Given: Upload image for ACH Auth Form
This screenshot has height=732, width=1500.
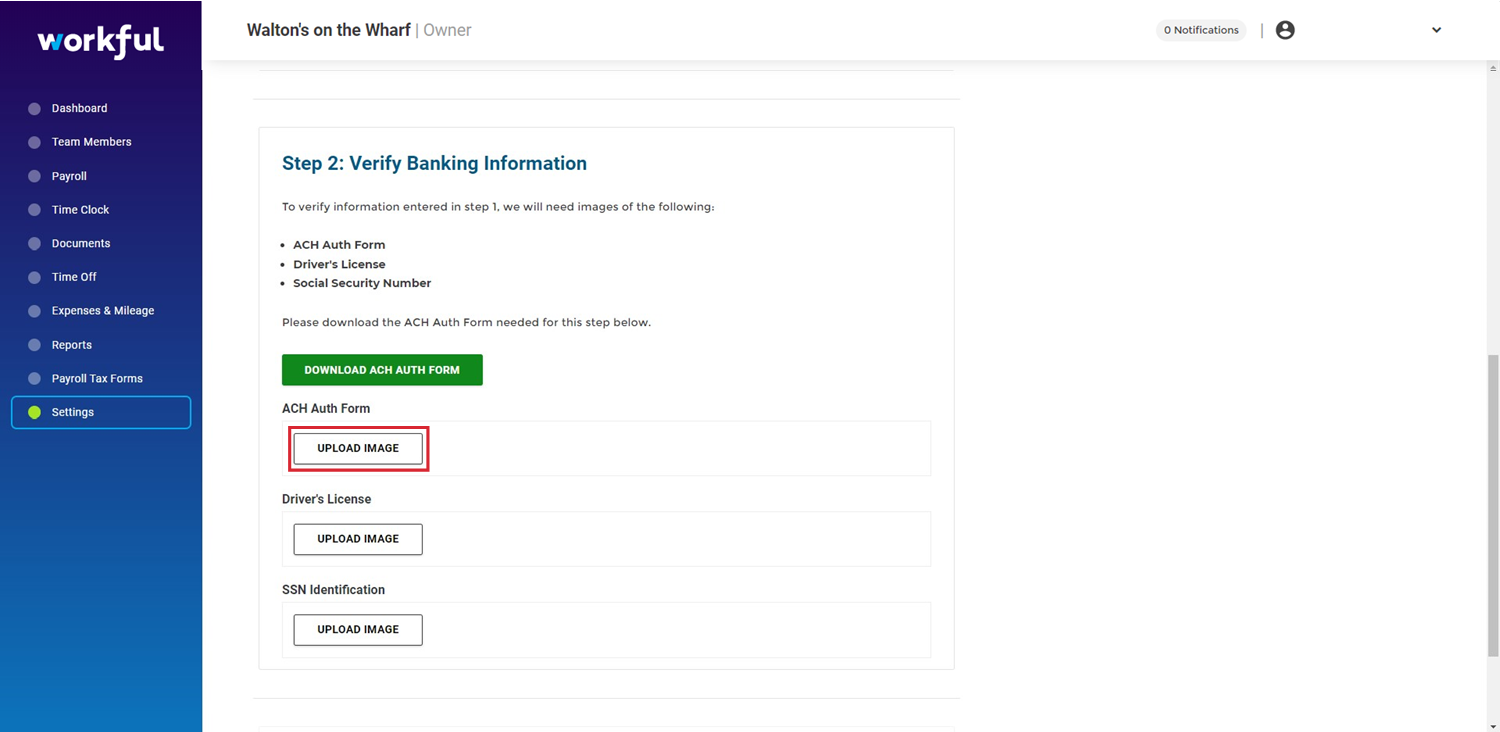Looking at the screenshot, I should coord(358,448).
